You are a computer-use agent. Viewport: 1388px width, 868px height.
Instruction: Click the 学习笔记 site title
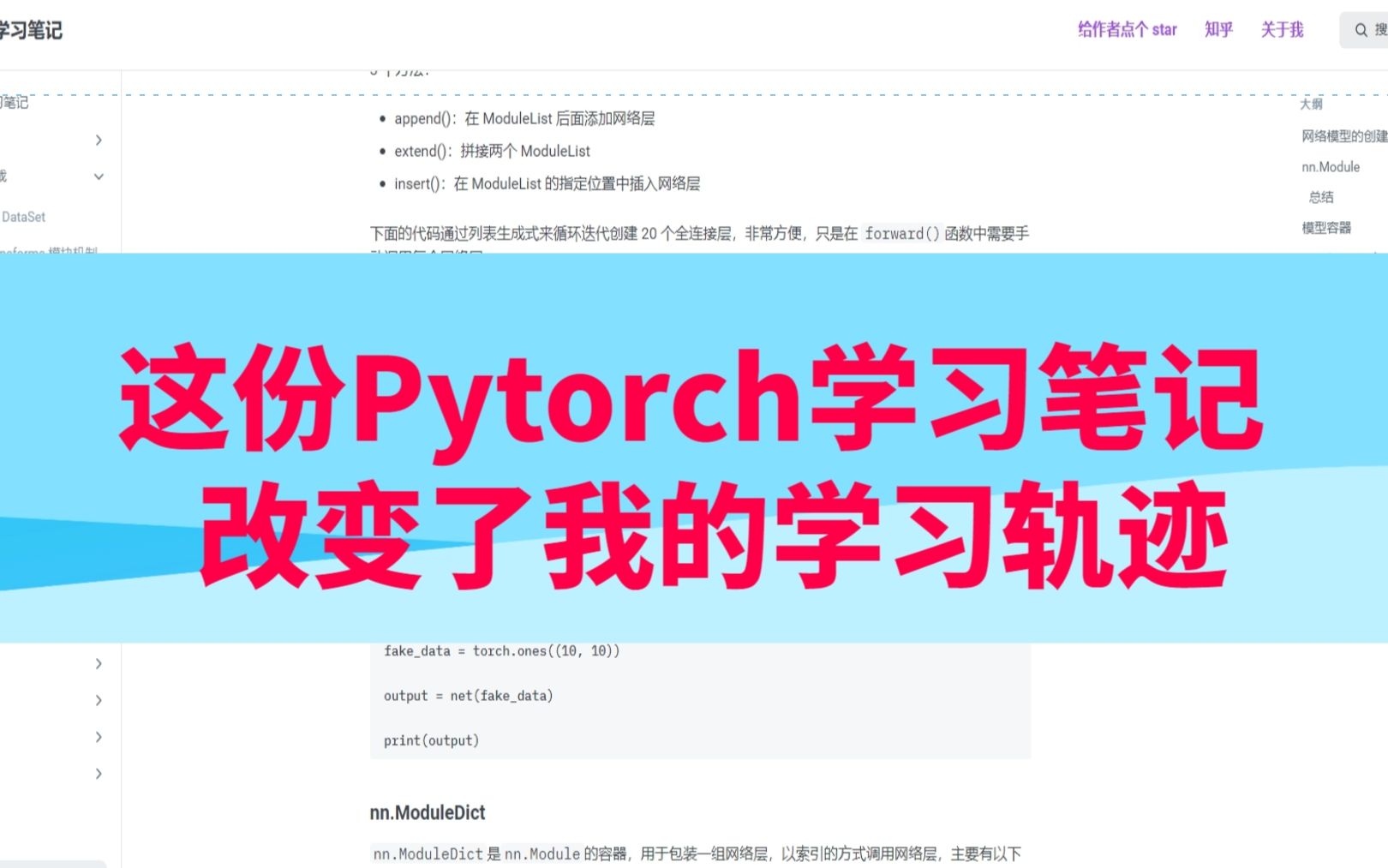click(31, 31)
